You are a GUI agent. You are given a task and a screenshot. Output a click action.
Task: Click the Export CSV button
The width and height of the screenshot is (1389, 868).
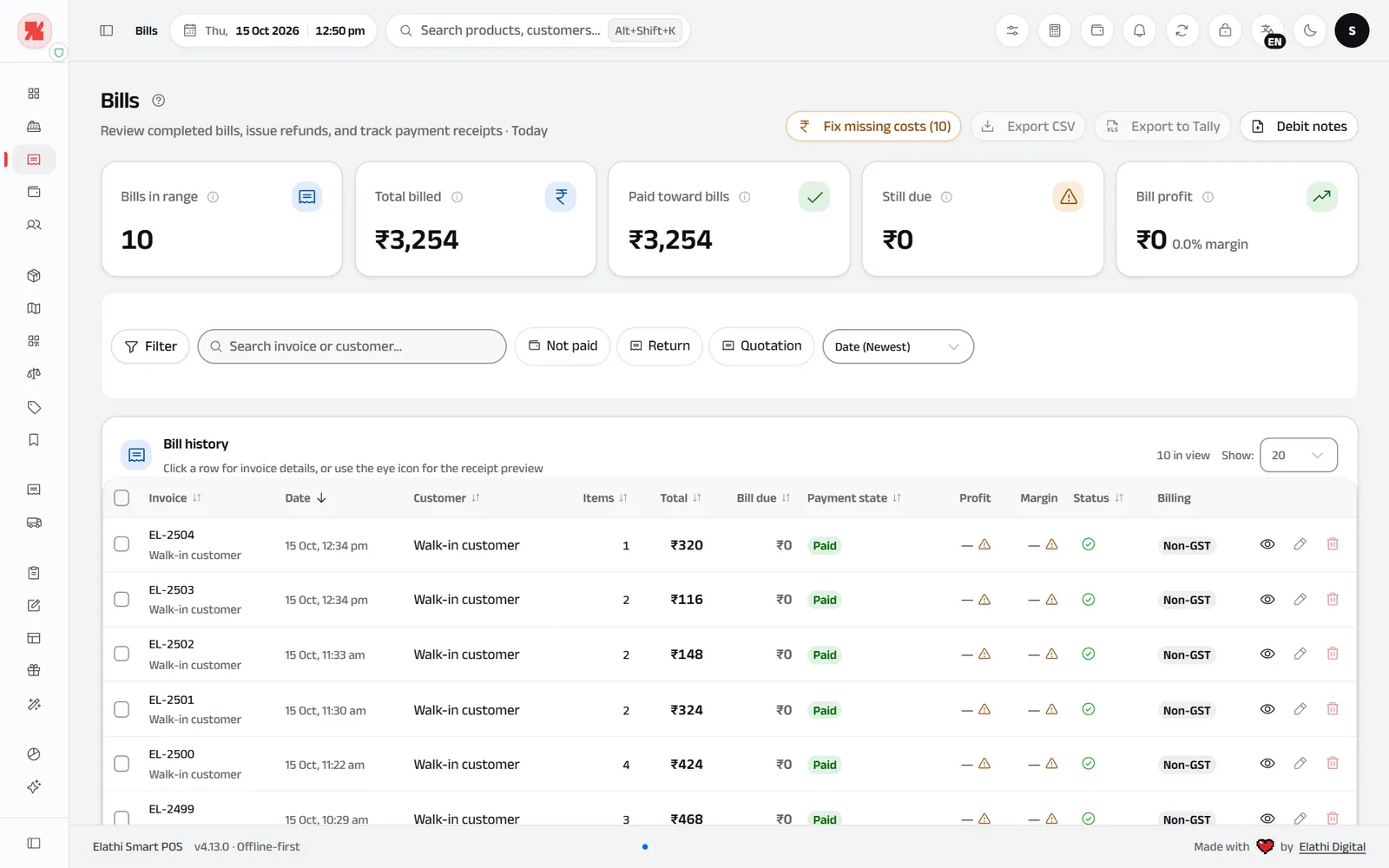click(x=1028, y=127)
